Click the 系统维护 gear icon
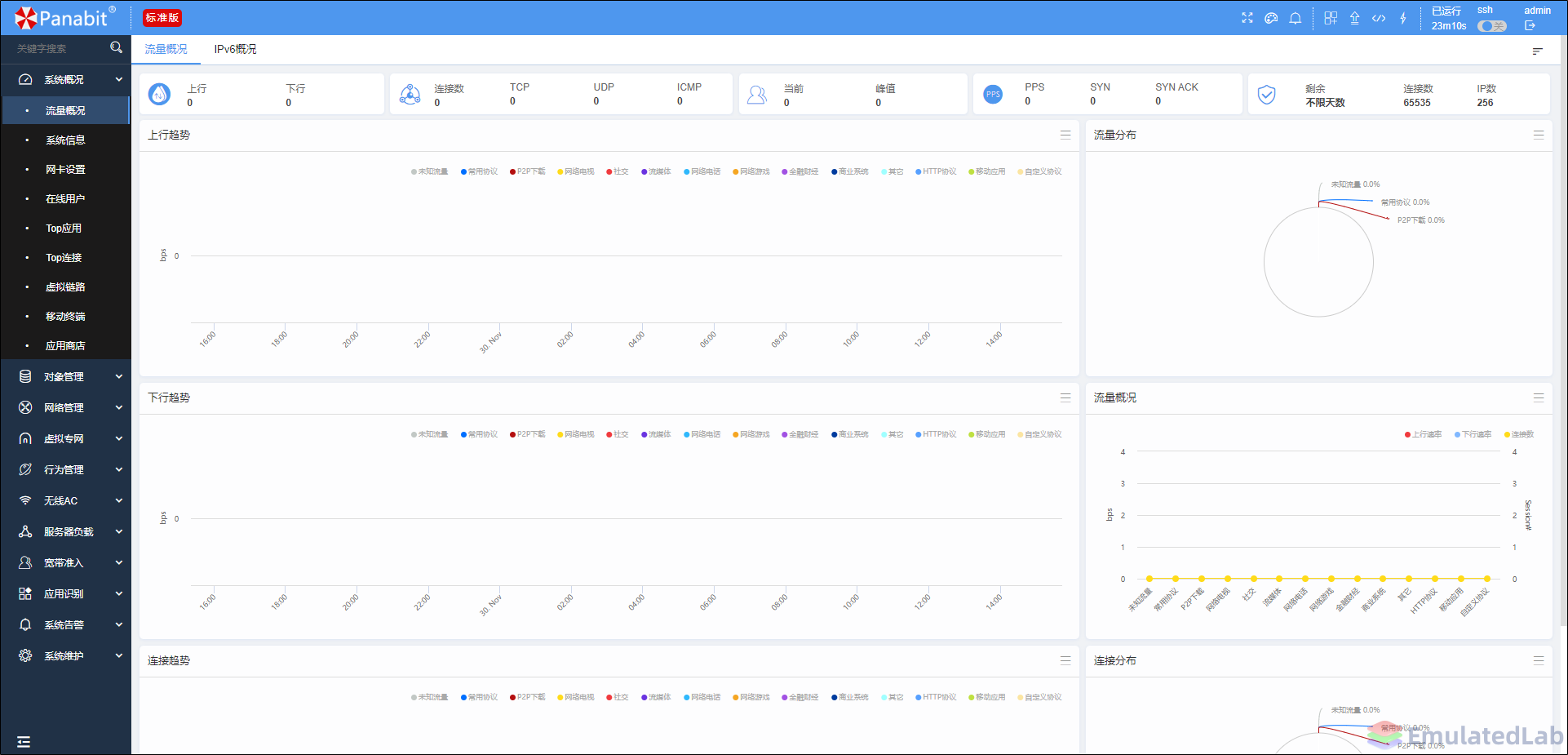The image size is (1568, 755). pos(25,655)
